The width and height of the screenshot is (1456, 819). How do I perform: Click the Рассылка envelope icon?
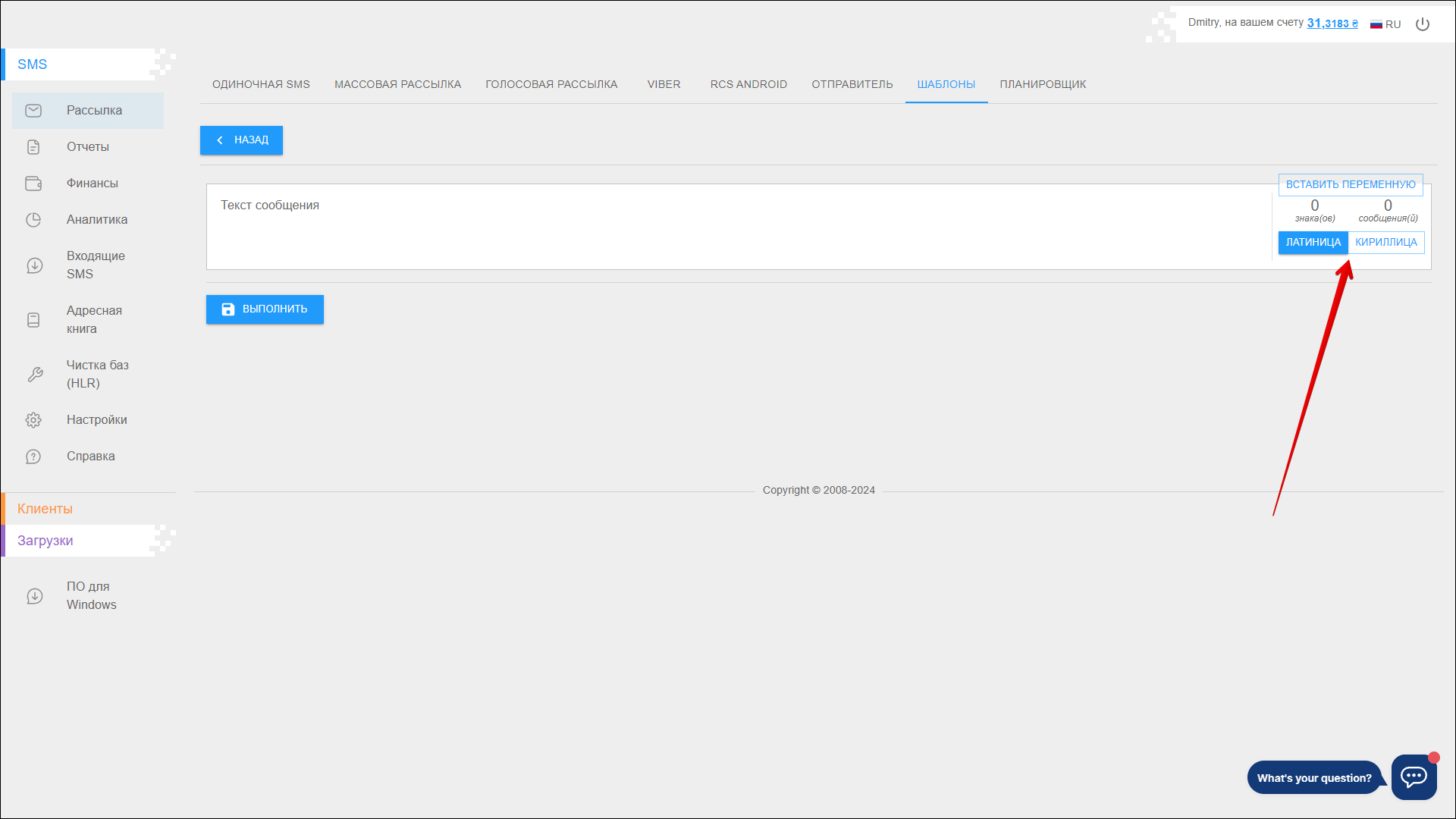pos(33,111)
